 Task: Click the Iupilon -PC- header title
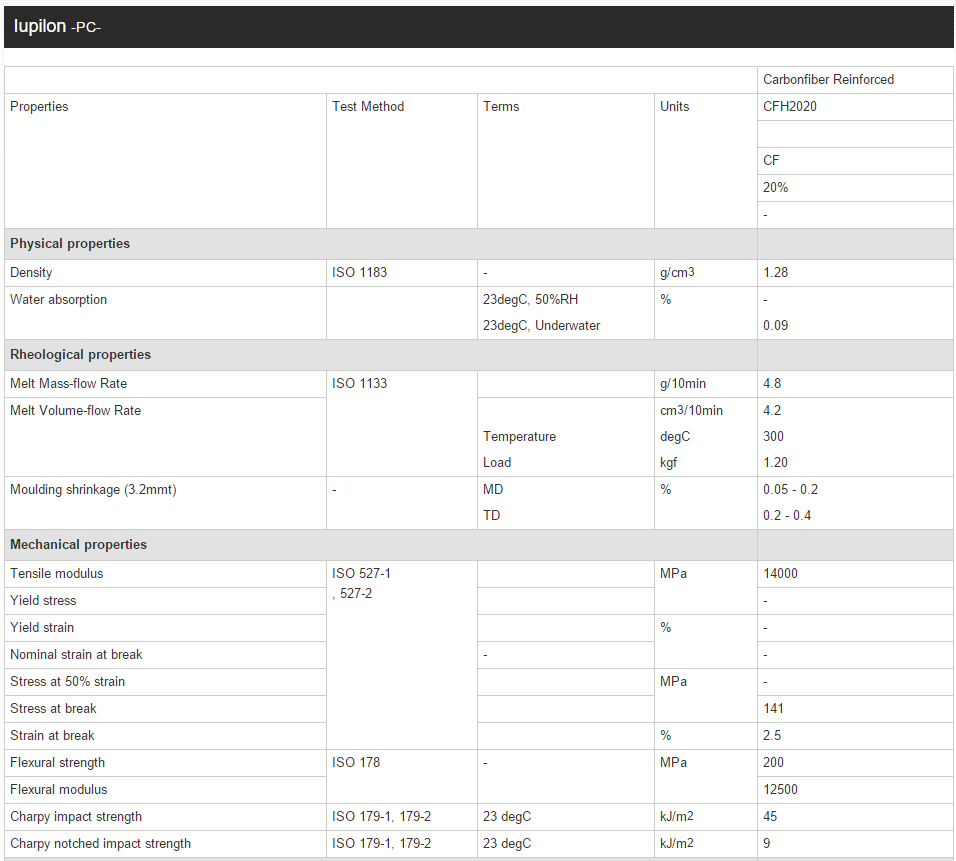(x=57, y=26)
